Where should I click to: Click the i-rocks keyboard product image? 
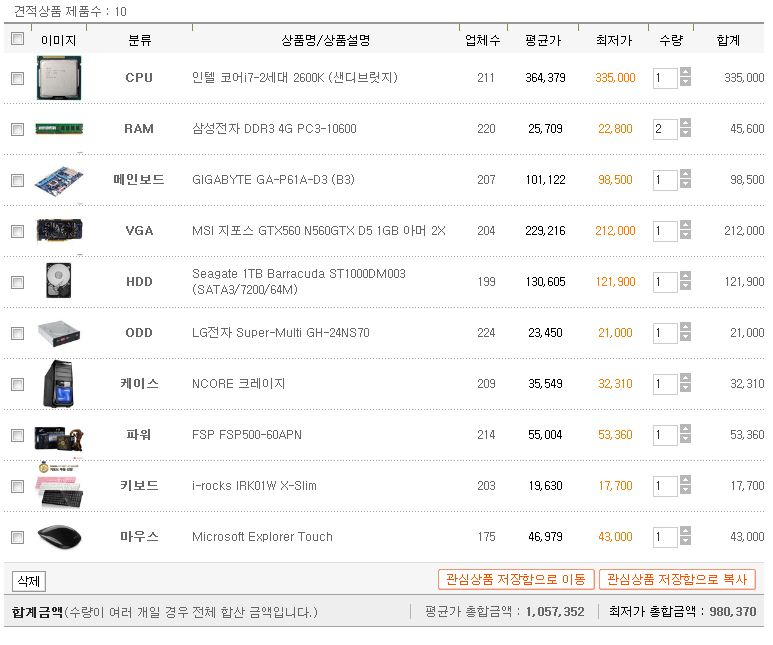pos(59,485)
